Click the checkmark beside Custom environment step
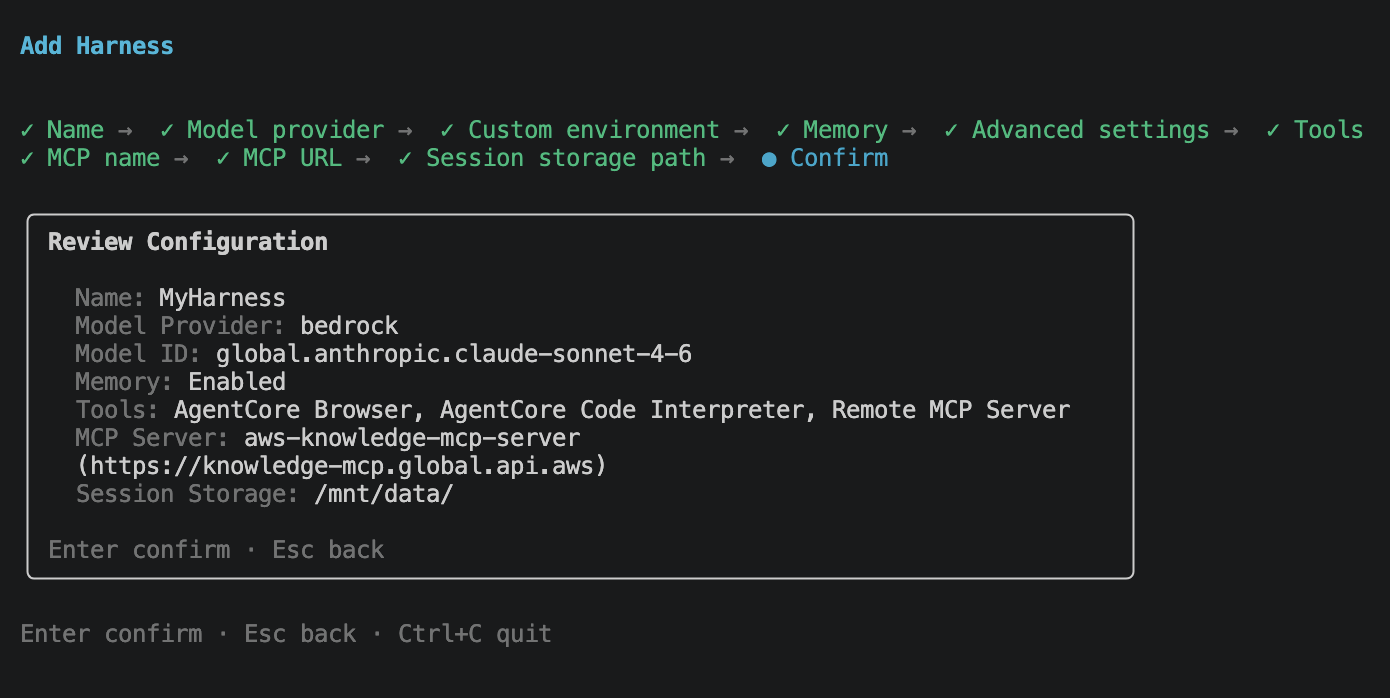This screenshot has height=698, width=1390. pos(447,130)
